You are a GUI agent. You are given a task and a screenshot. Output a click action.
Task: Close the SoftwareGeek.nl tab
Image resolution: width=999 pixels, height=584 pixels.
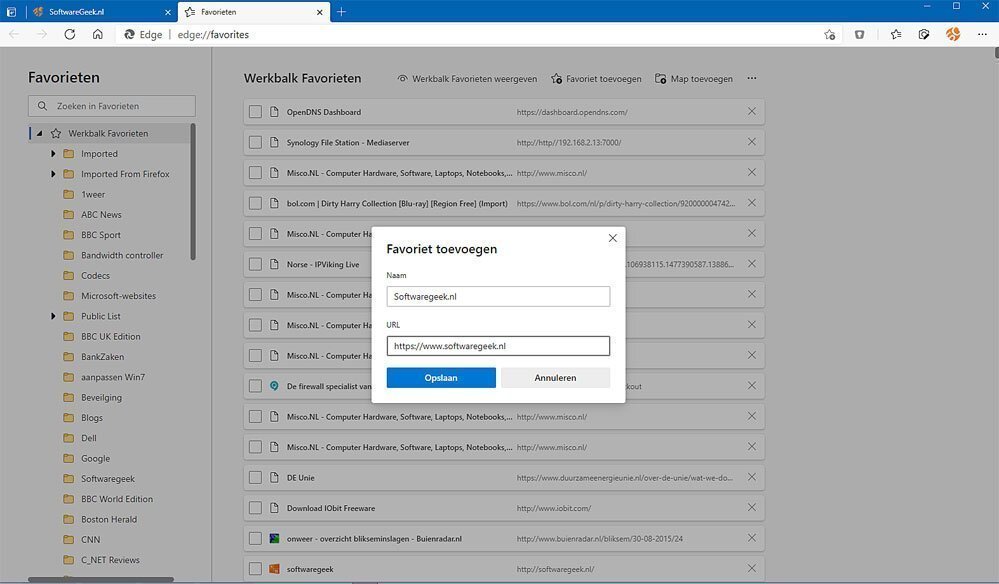[168, 11]
